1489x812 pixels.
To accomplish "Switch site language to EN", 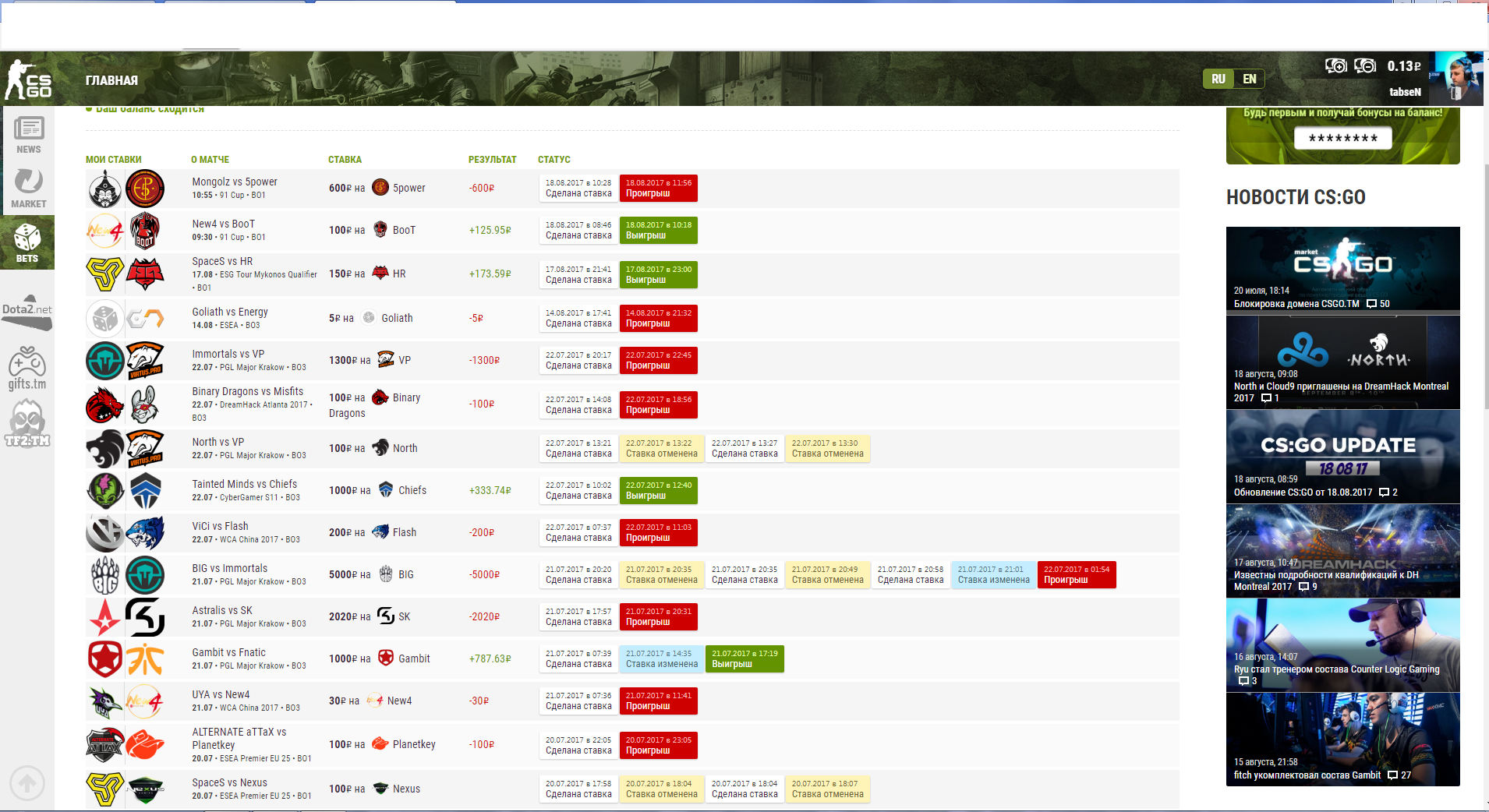I will point(1250,79).
